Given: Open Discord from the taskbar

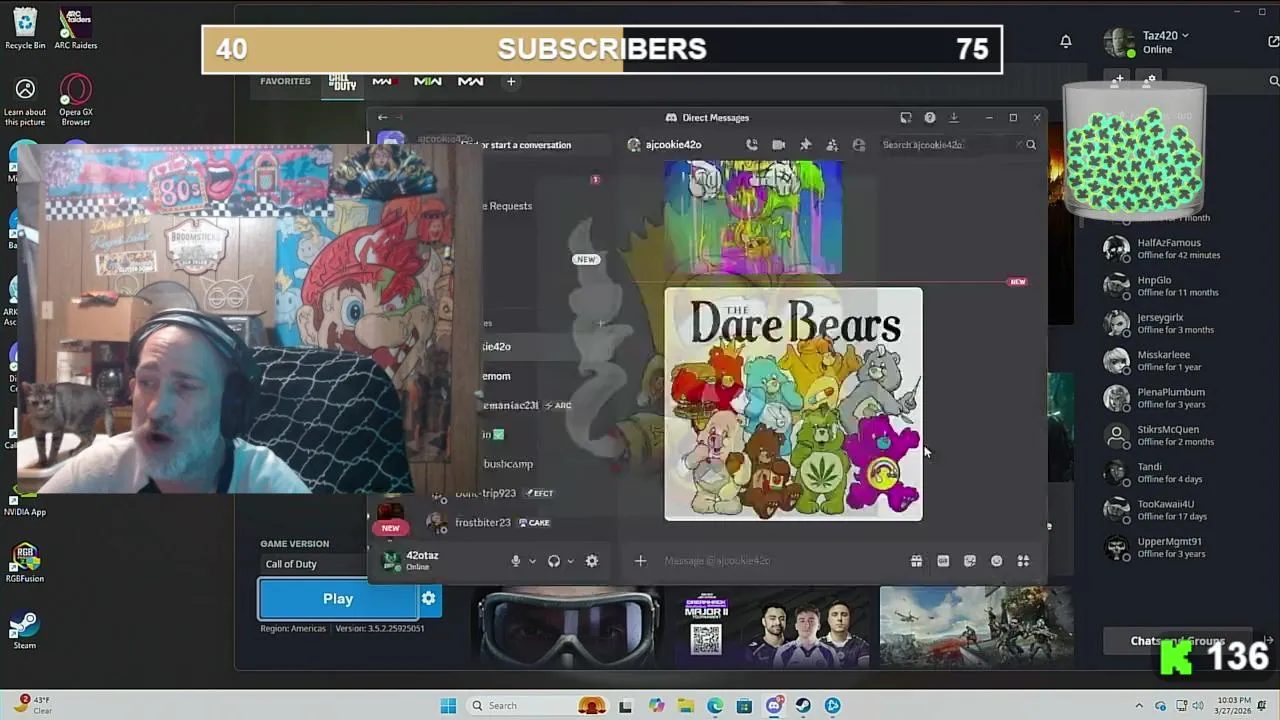Looking at the screenshot, I should pyautogui.click(x=774, y=706).
